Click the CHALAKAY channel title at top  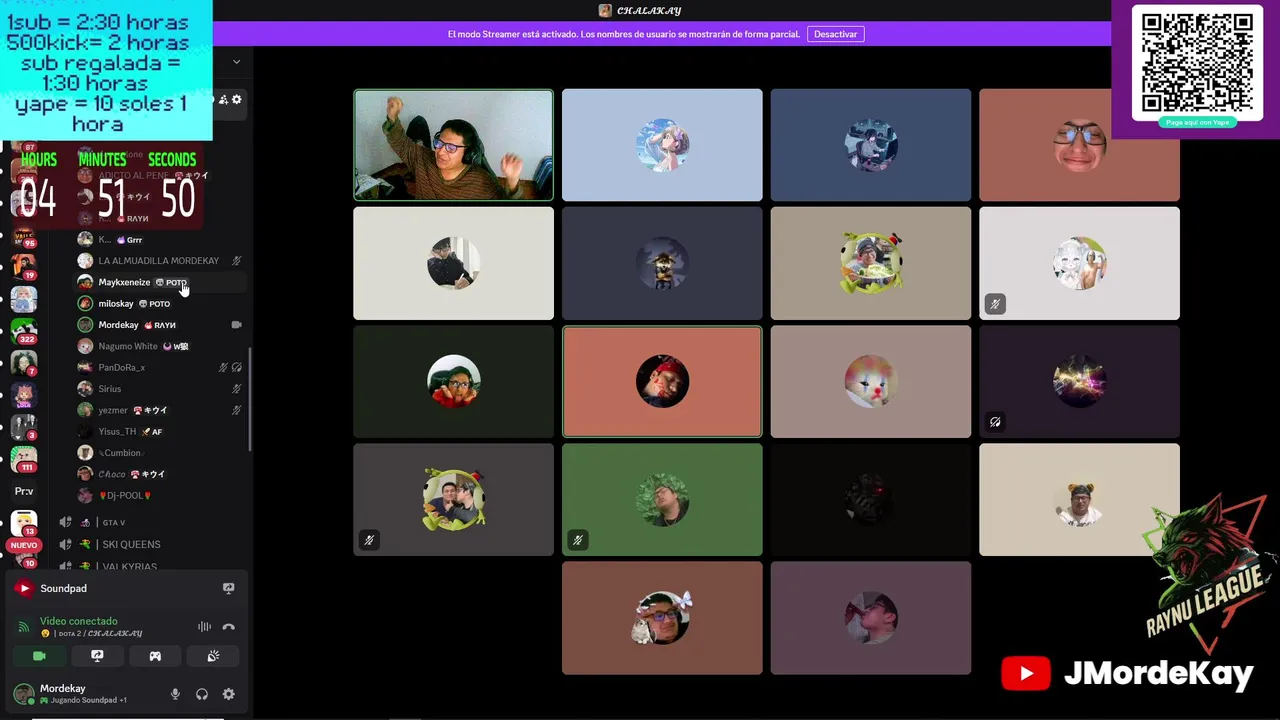(649, 10)
